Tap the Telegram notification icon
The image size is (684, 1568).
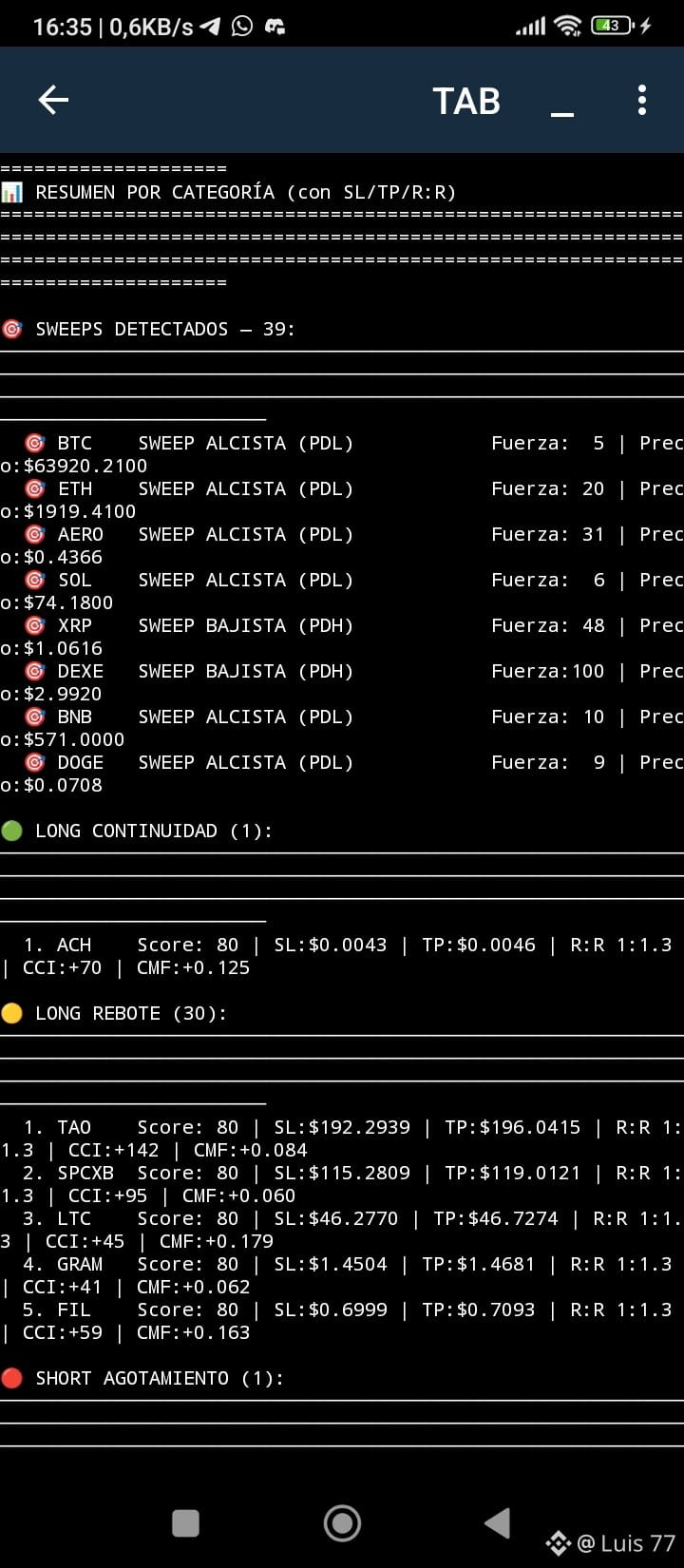(x=211, y=27)
